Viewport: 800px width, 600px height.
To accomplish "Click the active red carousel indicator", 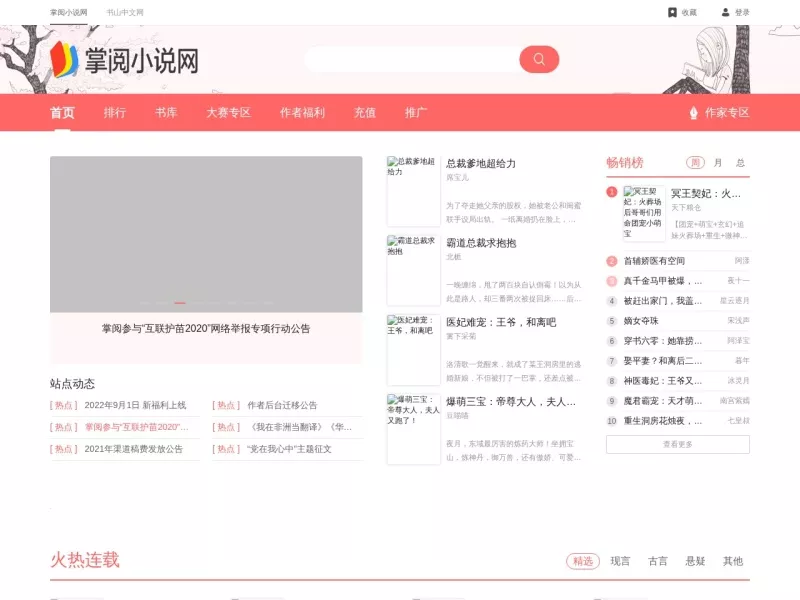I will [x=180, y=303].
